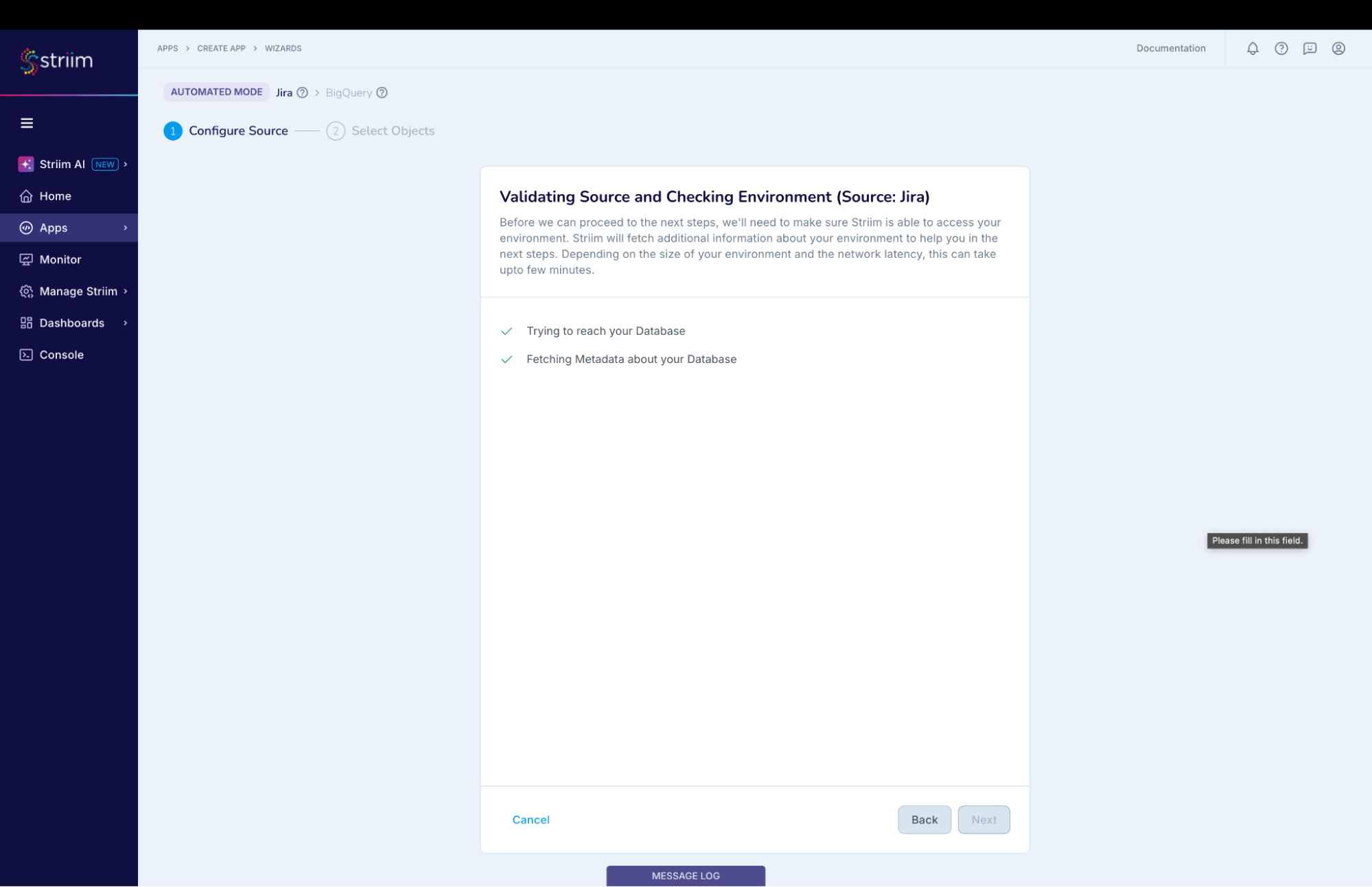Expand the Apps submenu chevron
This screenshot has width=1372, height=887.
pos(126,228)
